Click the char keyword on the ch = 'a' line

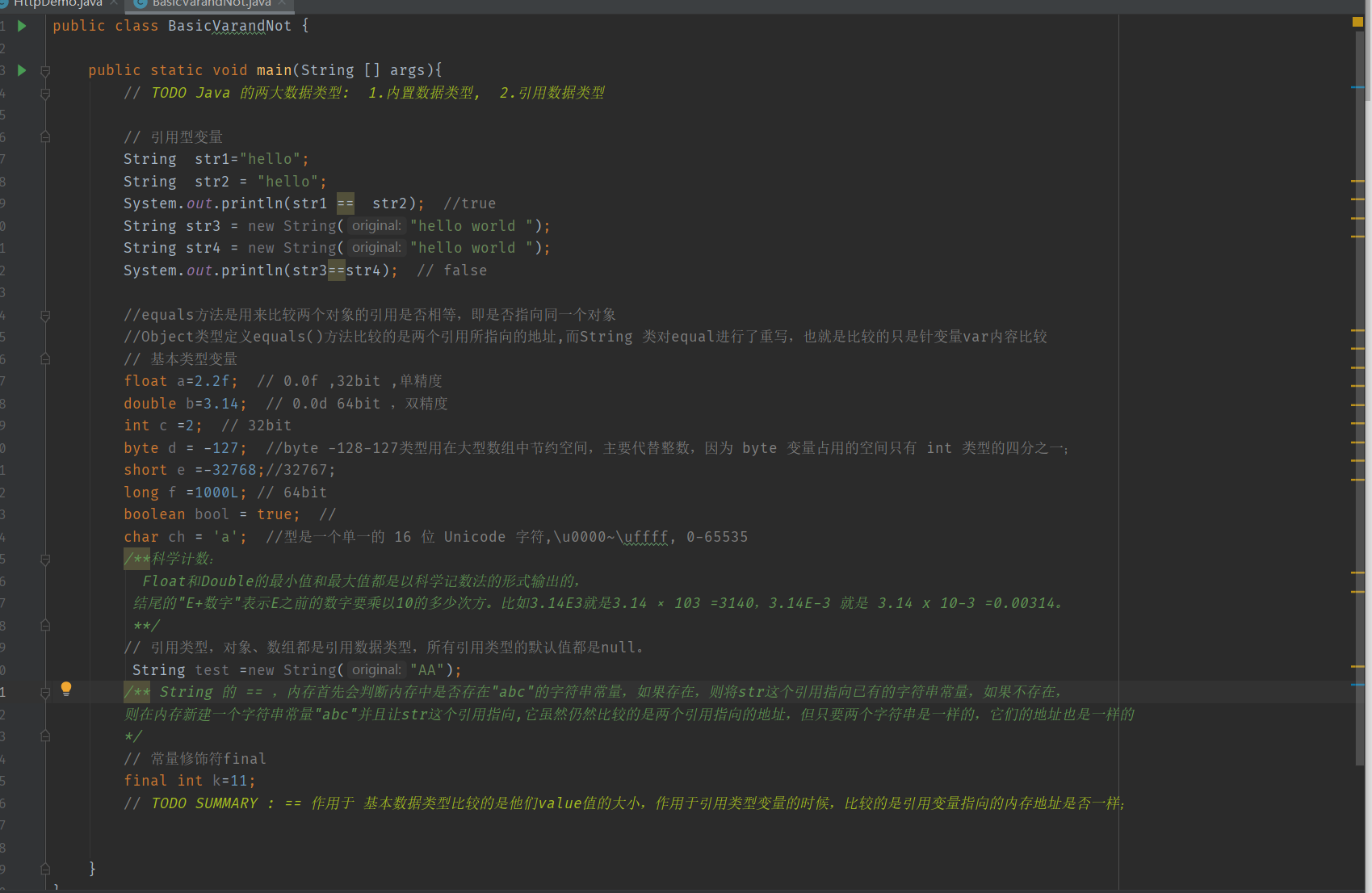(x=141, y=537)
